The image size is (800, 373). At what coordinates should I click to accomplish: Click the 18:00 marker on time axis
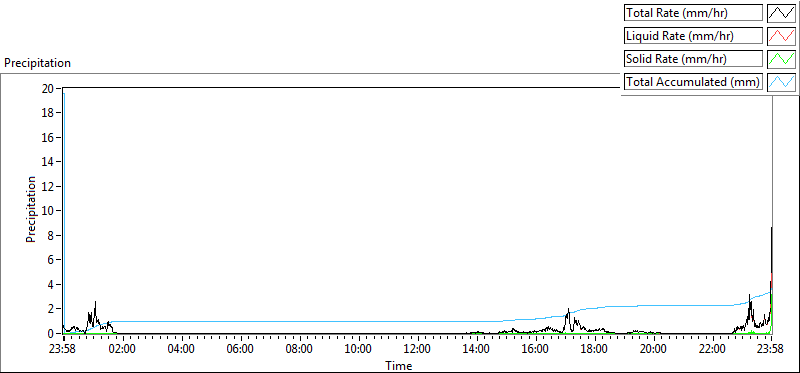(595, 349)
